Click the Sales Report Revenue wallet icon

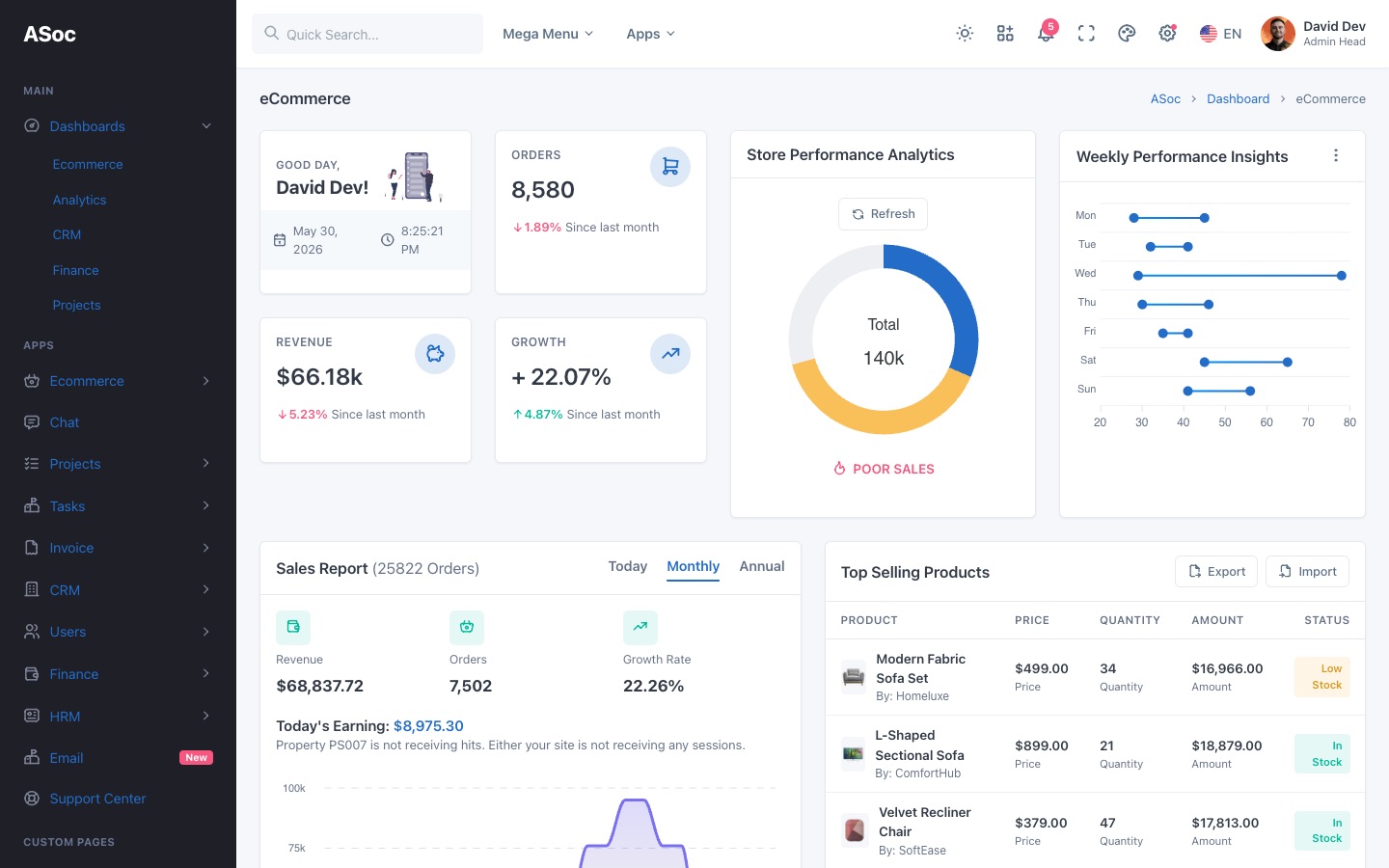point(293,627)
